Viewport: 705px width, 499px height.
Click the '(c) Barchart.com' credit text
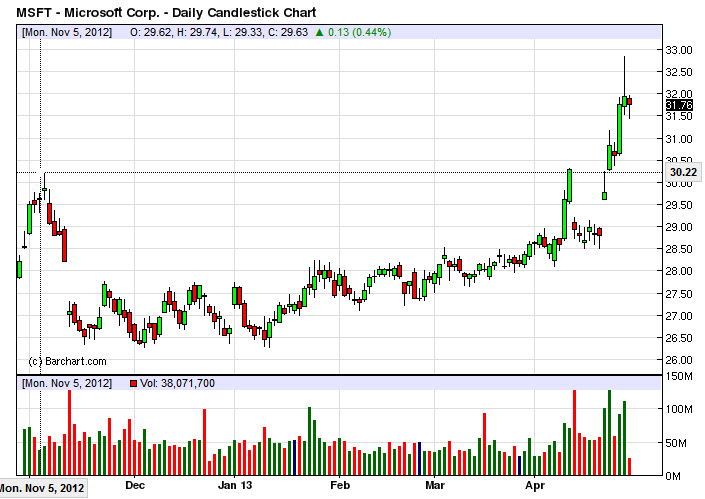point(67,361)
